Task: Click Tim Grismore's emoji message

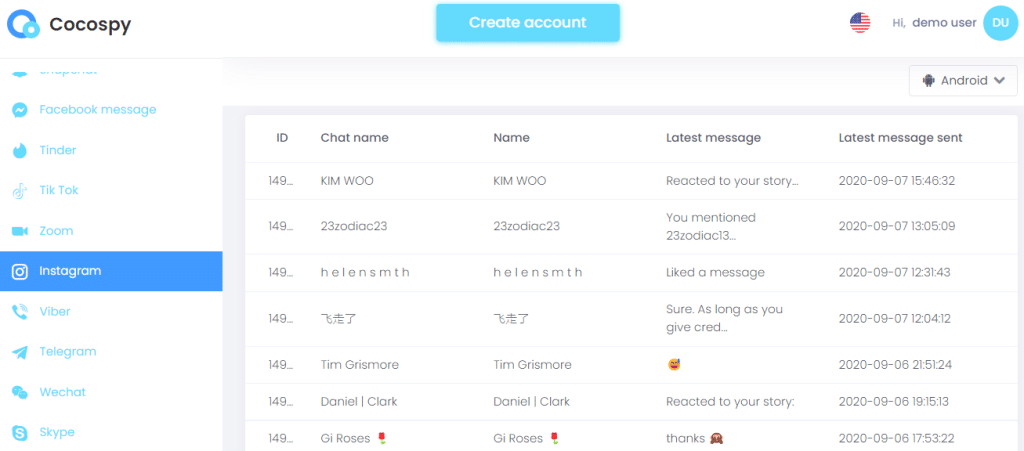Action: click(x=674, y=364)
